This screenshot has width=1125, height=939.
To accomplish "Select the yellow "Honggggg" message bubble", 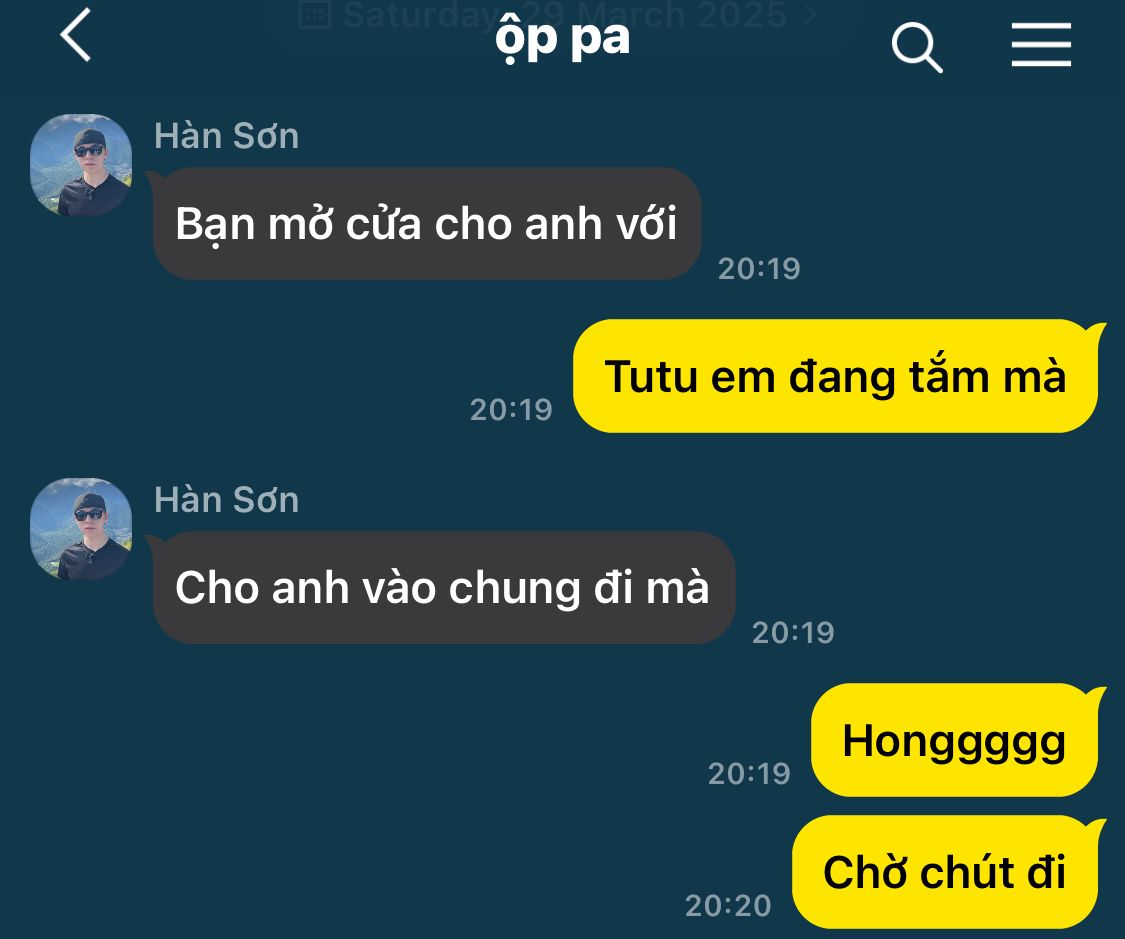I will tap(955, 740).
